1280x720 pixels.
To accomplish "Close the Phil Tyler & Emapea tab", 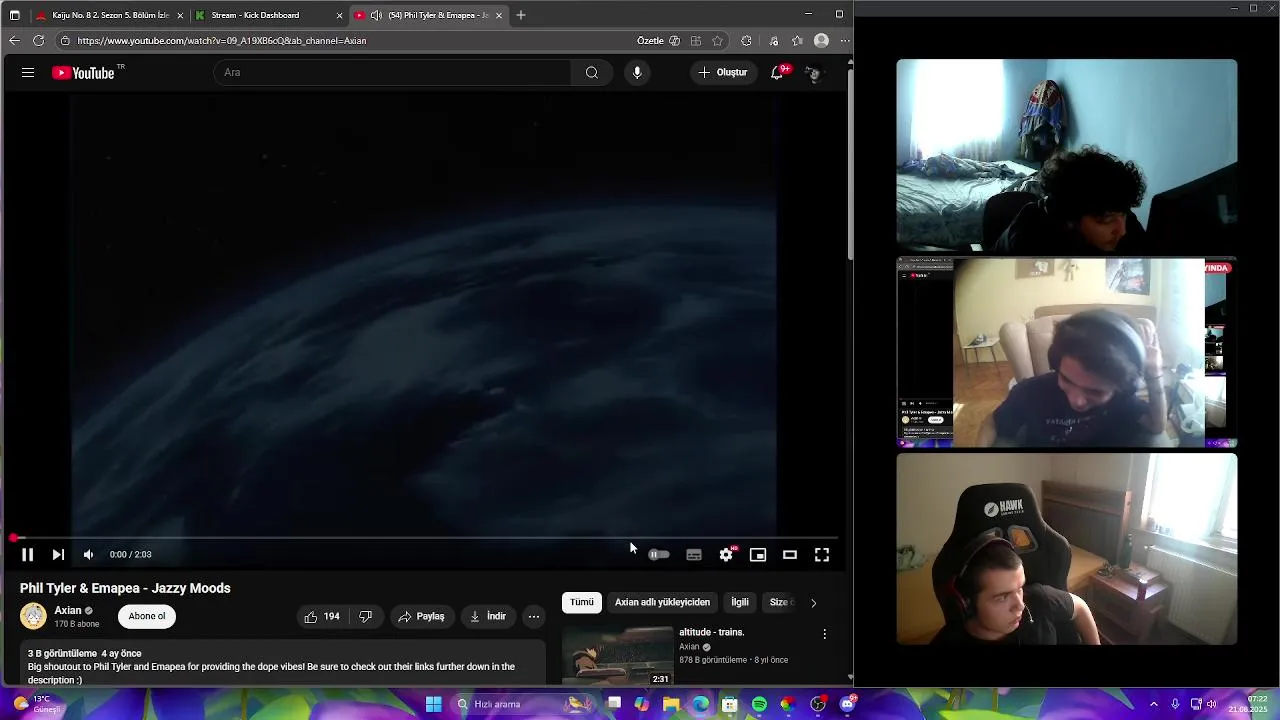I will pos(497,15).
